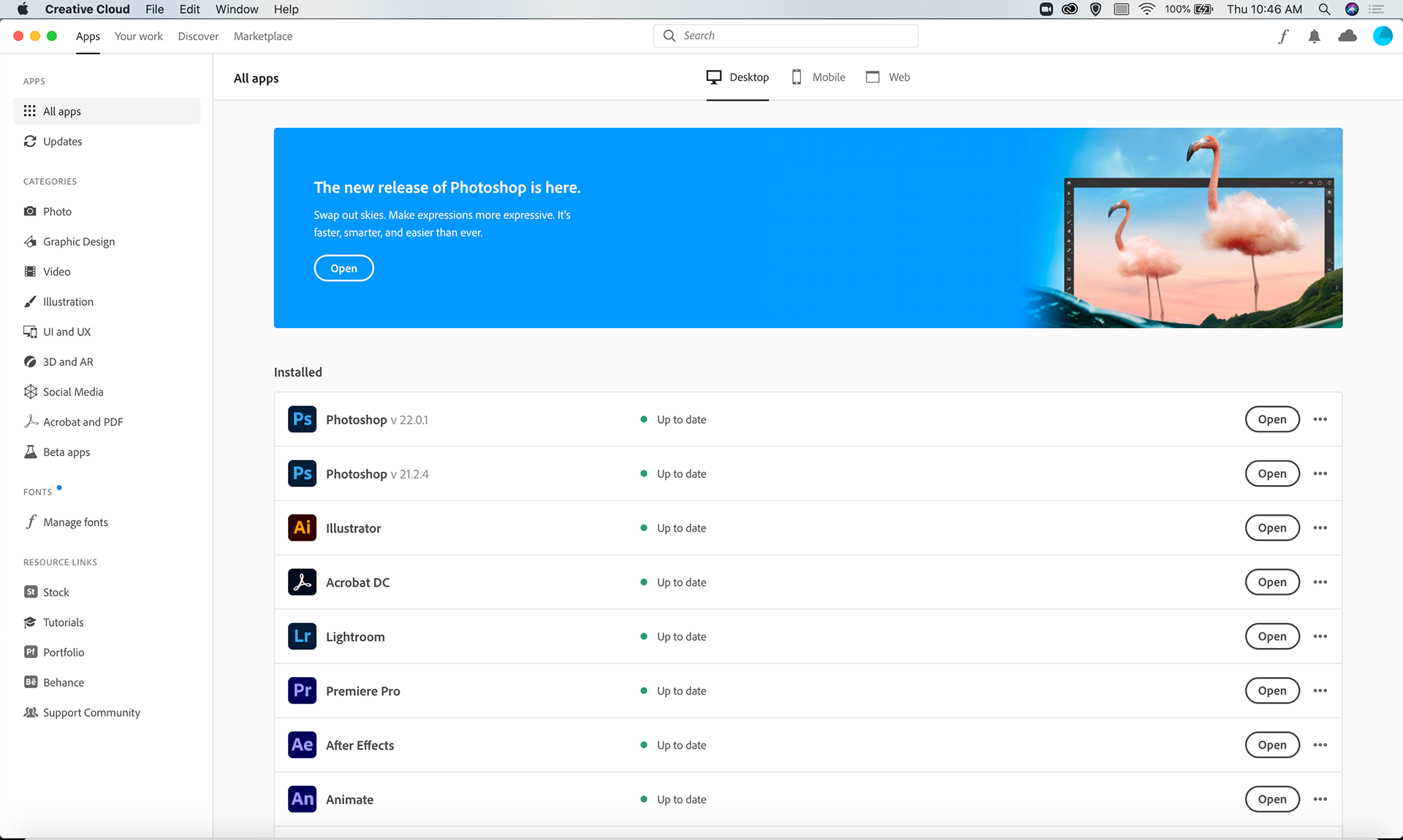
Task: Open the Stock resource link
Action: [x=107, y=592]
